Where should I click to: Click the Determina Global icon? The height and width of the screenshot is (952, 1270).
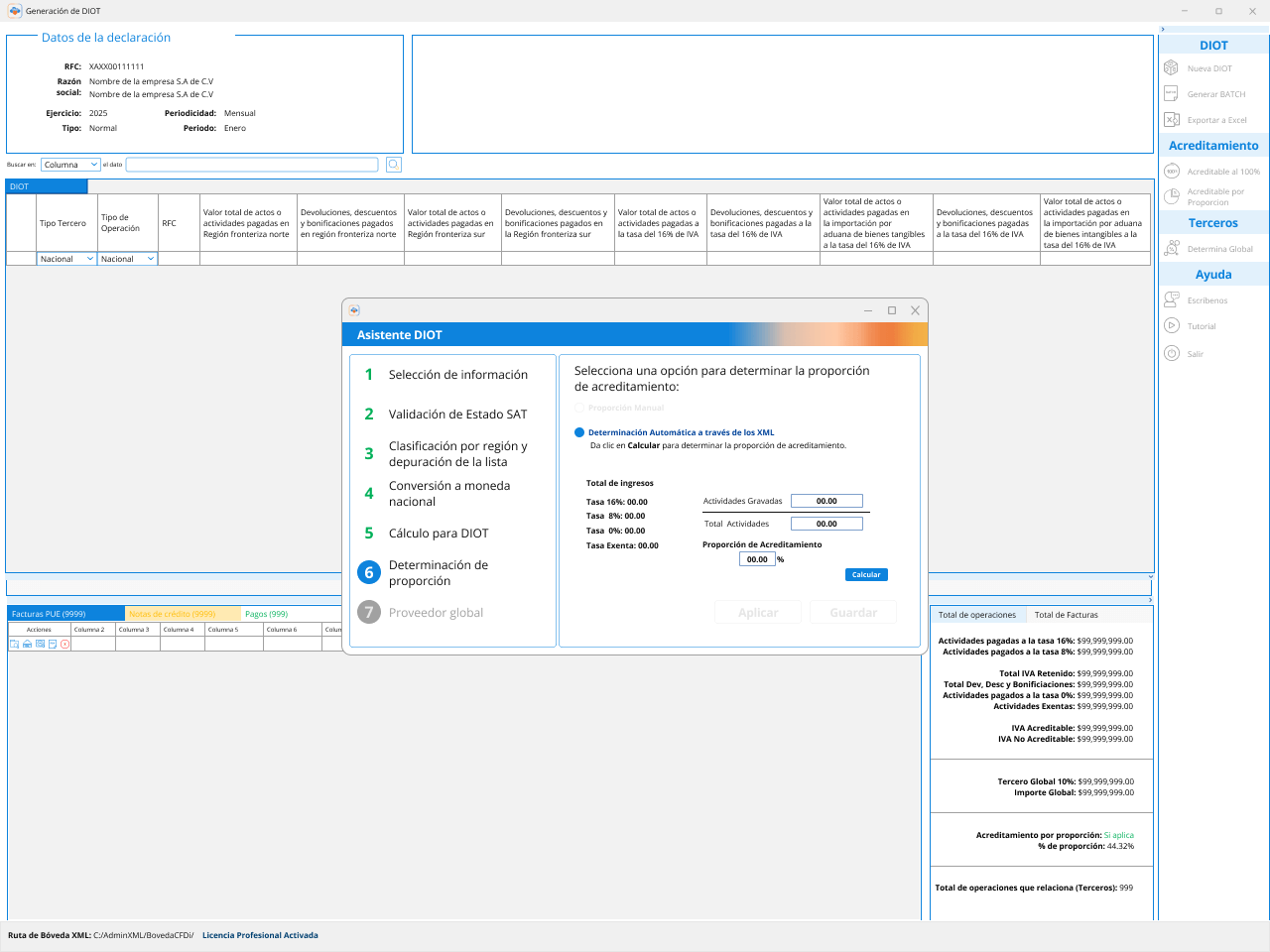[x=1171, y=249]
